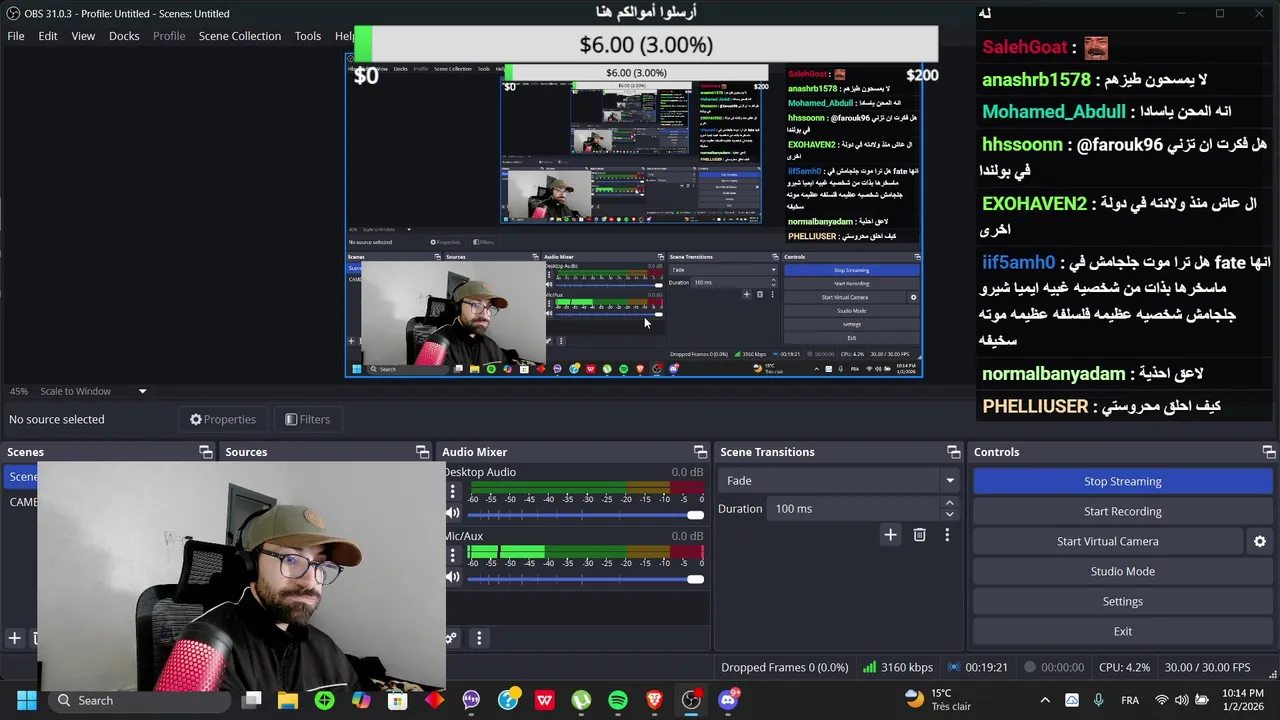Screen dimensions: 1280x720
Task: Click Dropped Frames 0 (0.0%) status
Action: tap(785, 667)
